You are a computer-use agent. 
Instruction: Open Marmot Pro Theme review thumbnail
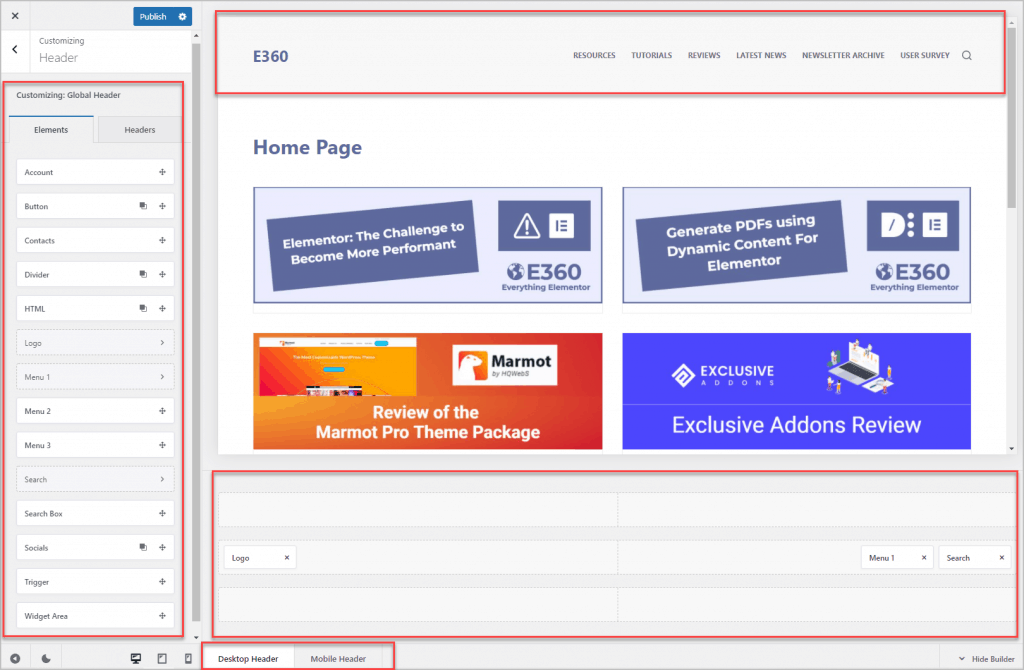[428, 391]
